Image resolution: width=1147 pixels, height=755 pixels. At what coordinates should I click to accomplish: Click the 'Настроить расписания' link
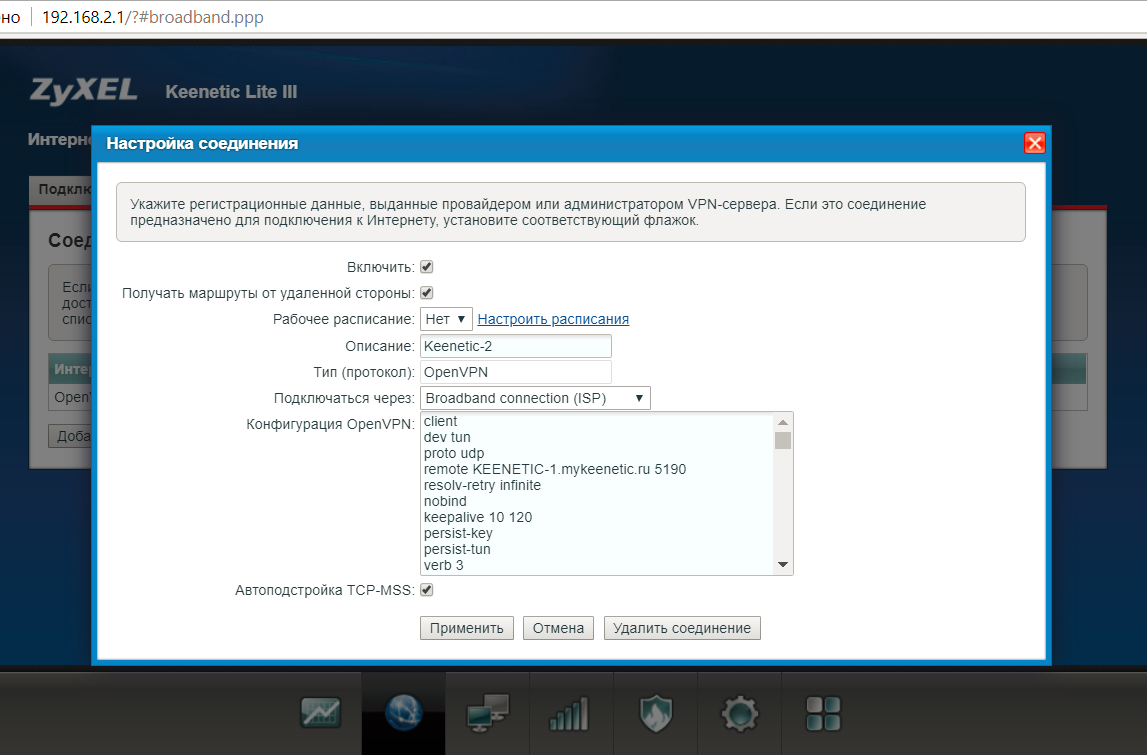point(553,319)
